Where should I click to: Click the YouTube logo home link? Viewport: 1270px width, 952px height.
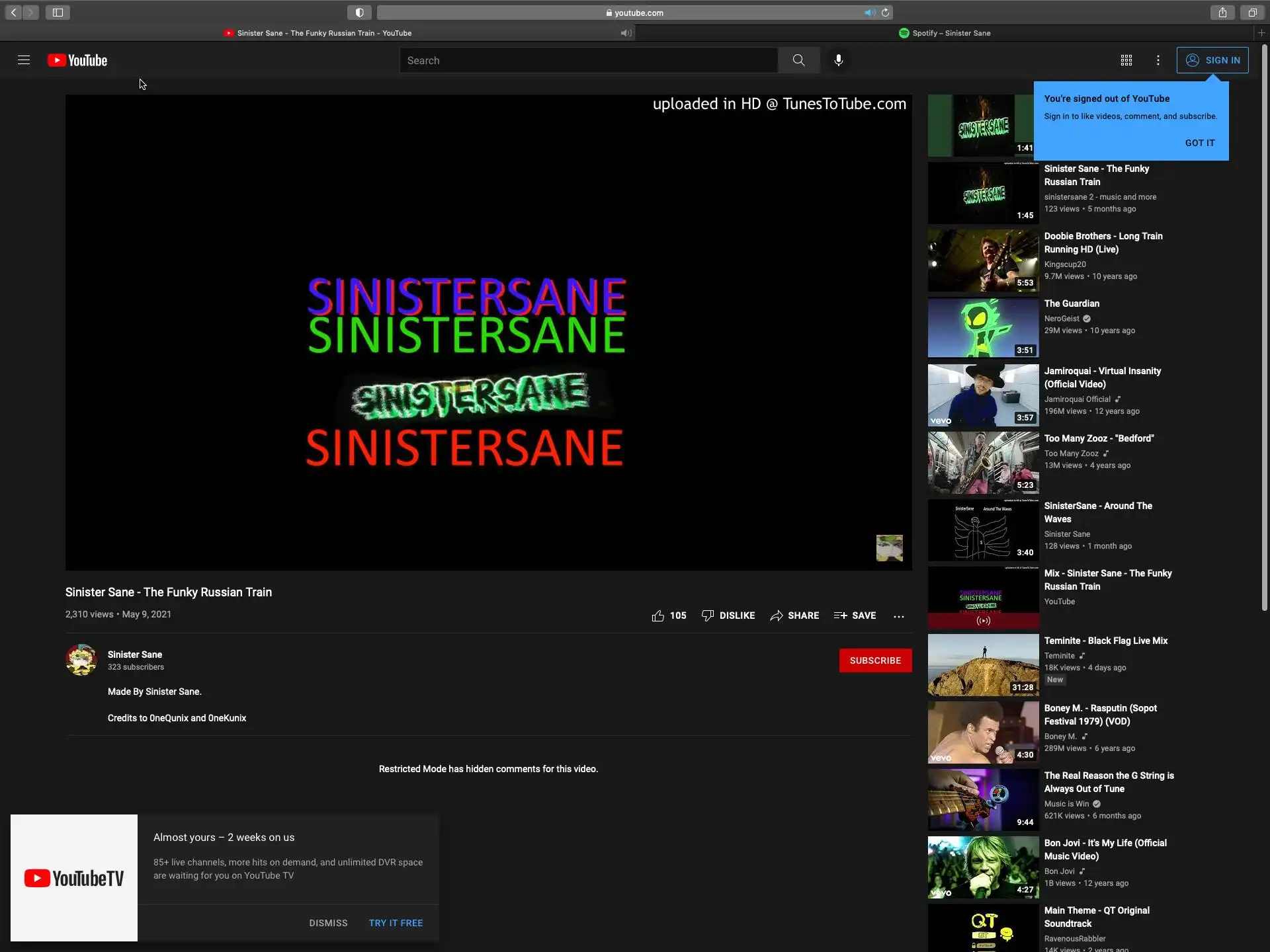tap(77, 60)
